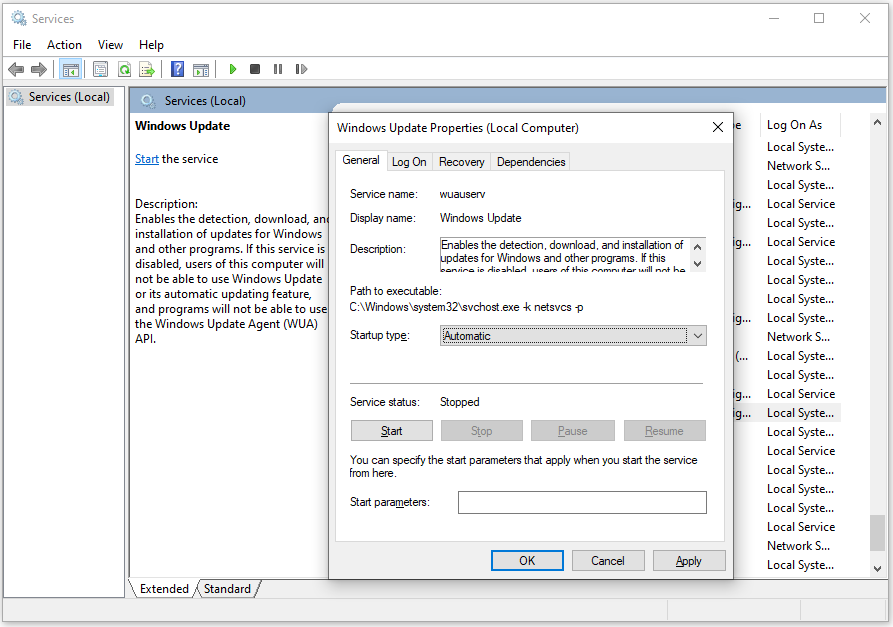Image resolution: width=893 pixels, height=627 pixels.
Task: Open the Action menu
Action: (x=64, y=44)
